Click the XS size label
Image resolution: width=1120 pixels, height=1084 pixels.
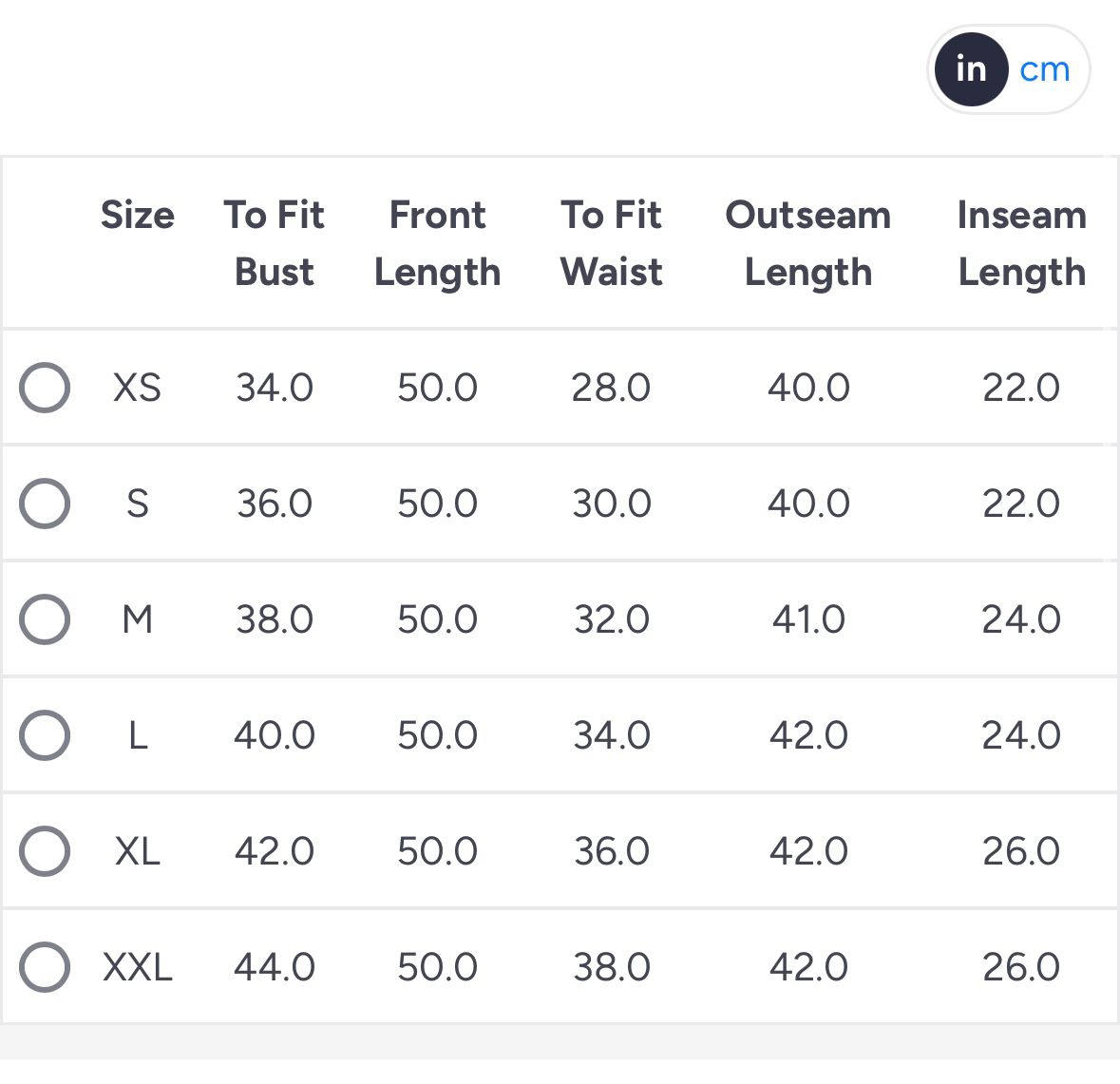pyautogui.click(x=138, y=388)
